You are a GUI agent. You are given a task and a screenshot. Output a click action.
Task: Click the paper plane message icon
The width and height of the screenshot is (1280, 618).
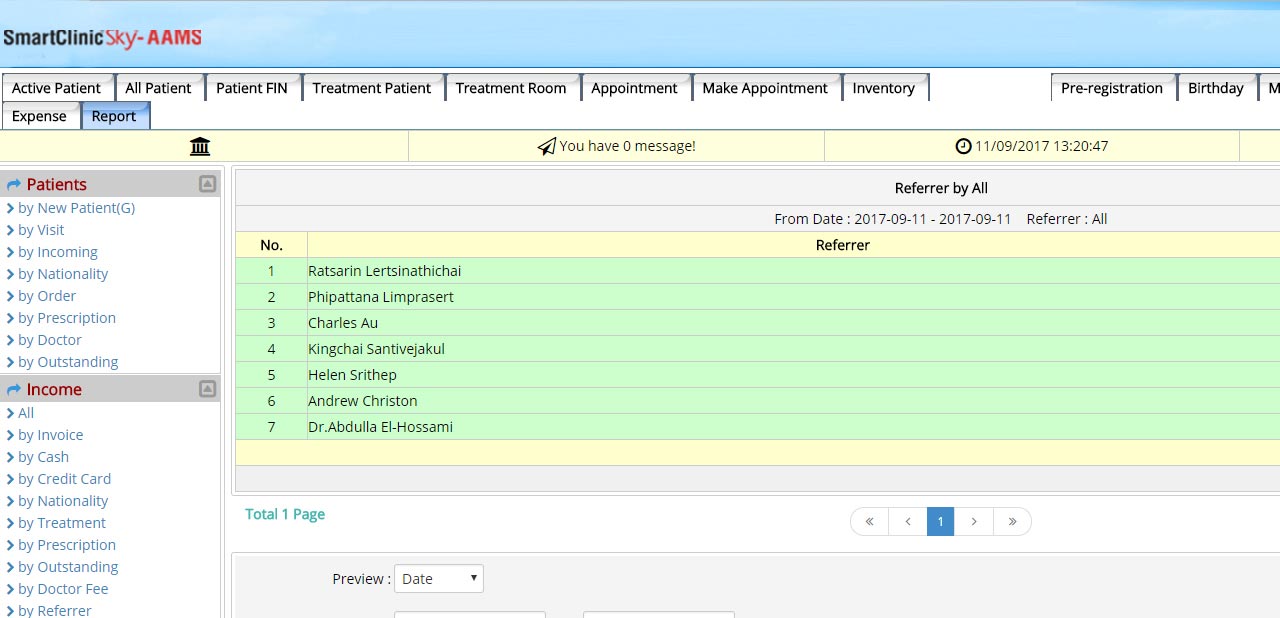coord(546,147)
